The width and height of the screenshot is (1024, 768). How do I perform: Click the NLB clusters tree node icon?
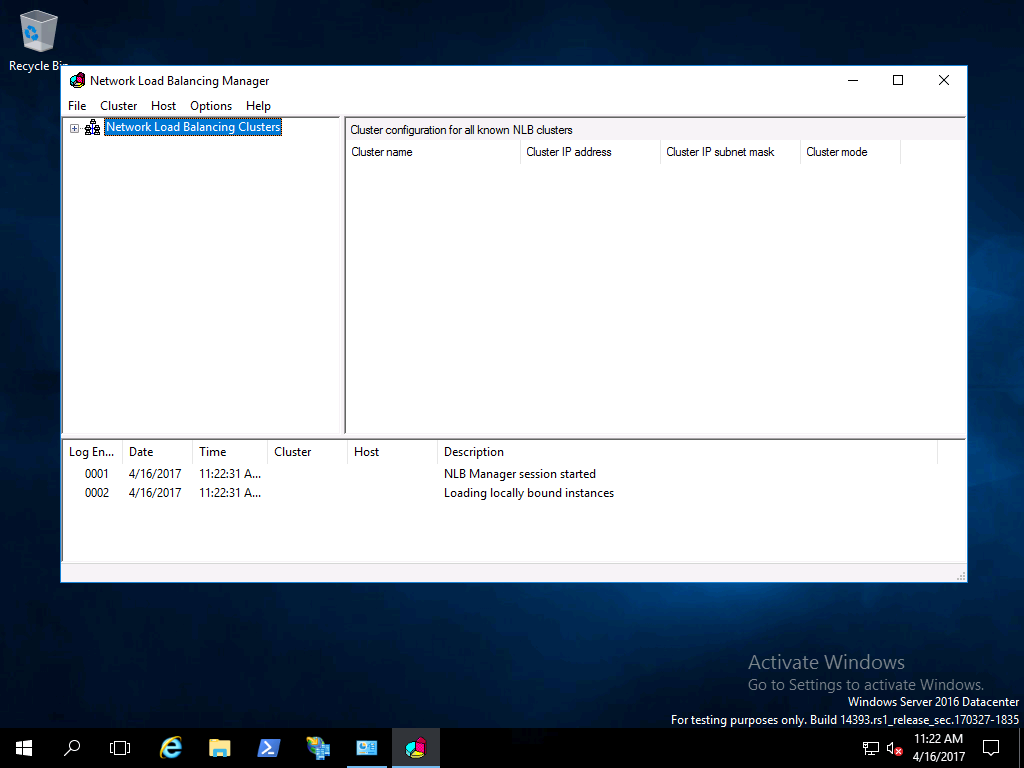92,128
